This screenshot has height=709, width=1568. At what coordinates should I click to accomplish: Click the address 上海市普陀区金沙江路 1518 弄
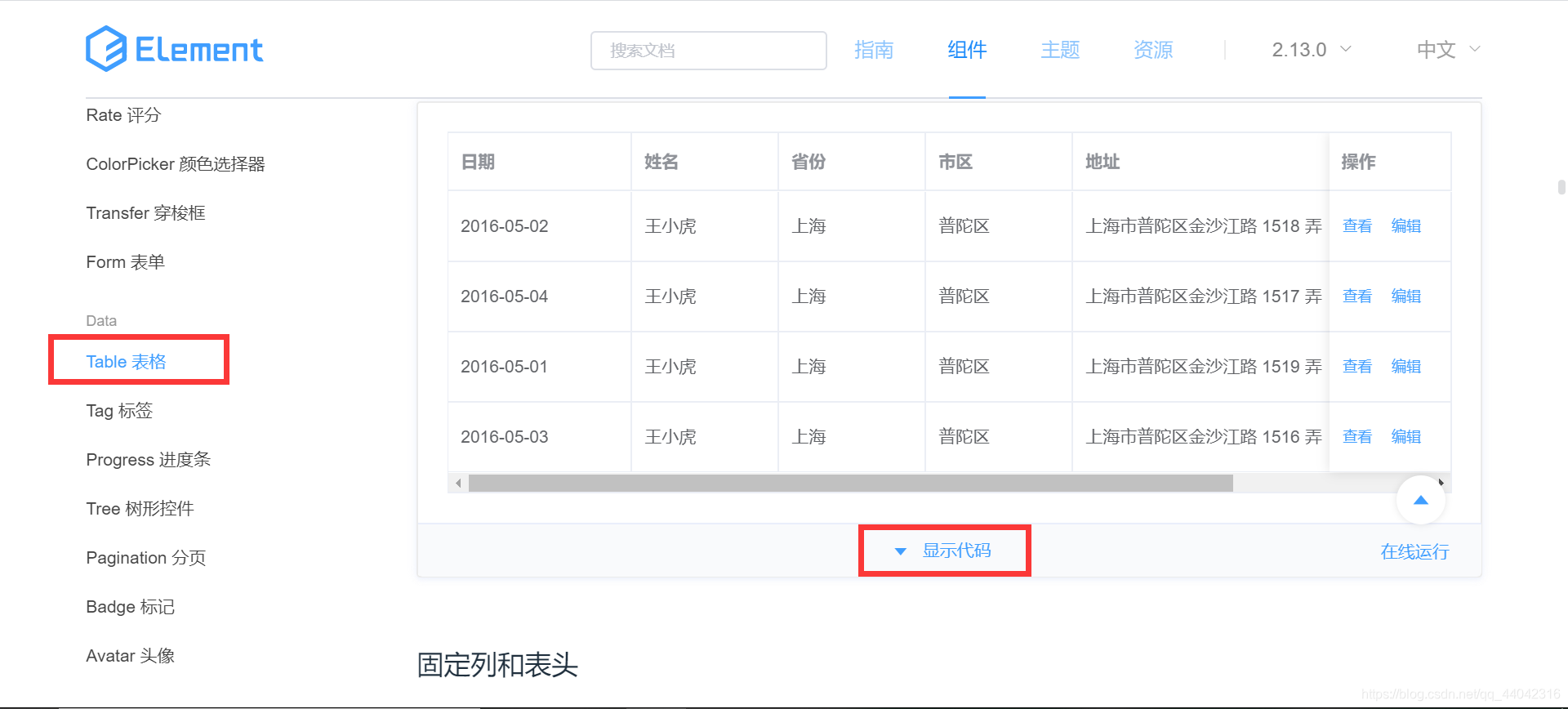(x=1204, y=226)
